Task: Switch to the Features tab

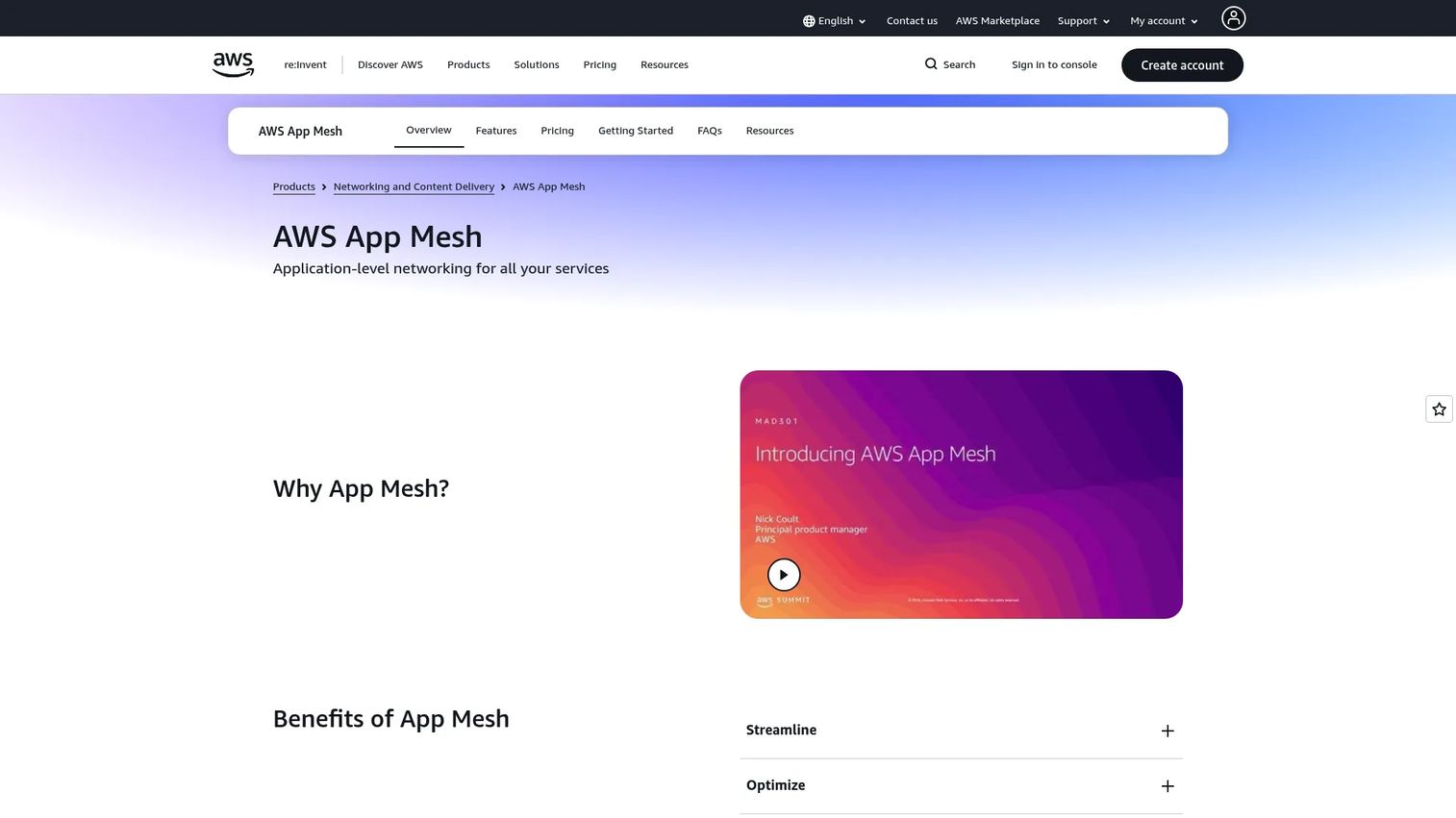Action: 496,131
